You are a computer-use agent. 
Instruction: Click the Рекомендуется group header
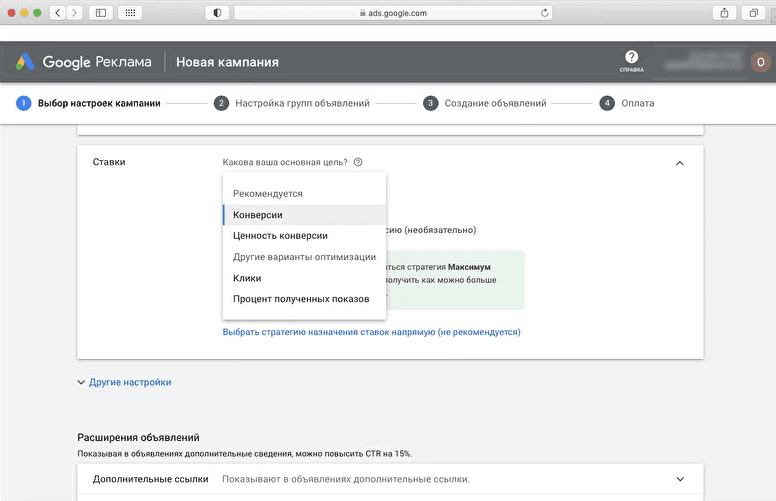tap(268, 194)
